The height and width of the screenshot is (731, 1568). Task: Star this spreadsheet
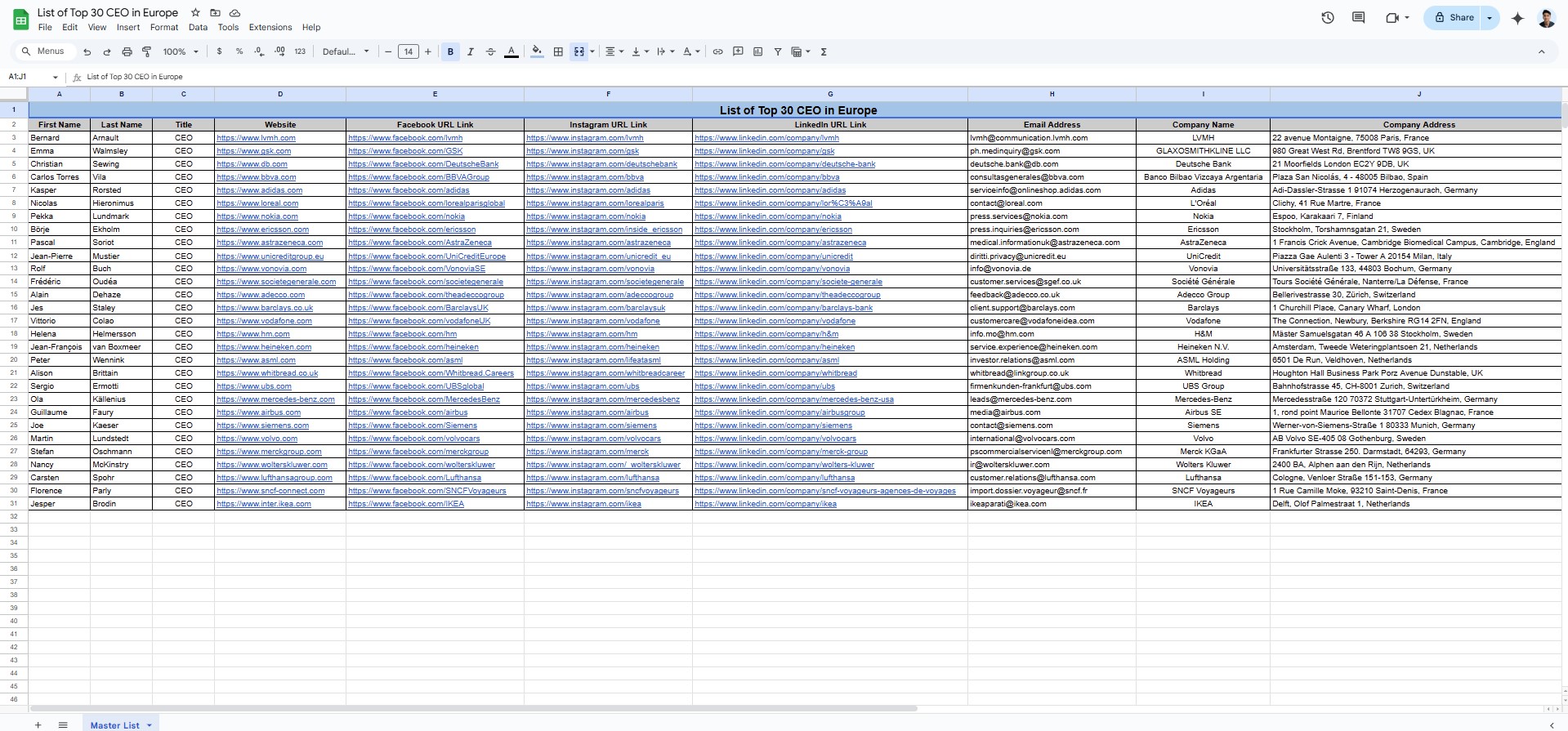[x=195, y=13]
